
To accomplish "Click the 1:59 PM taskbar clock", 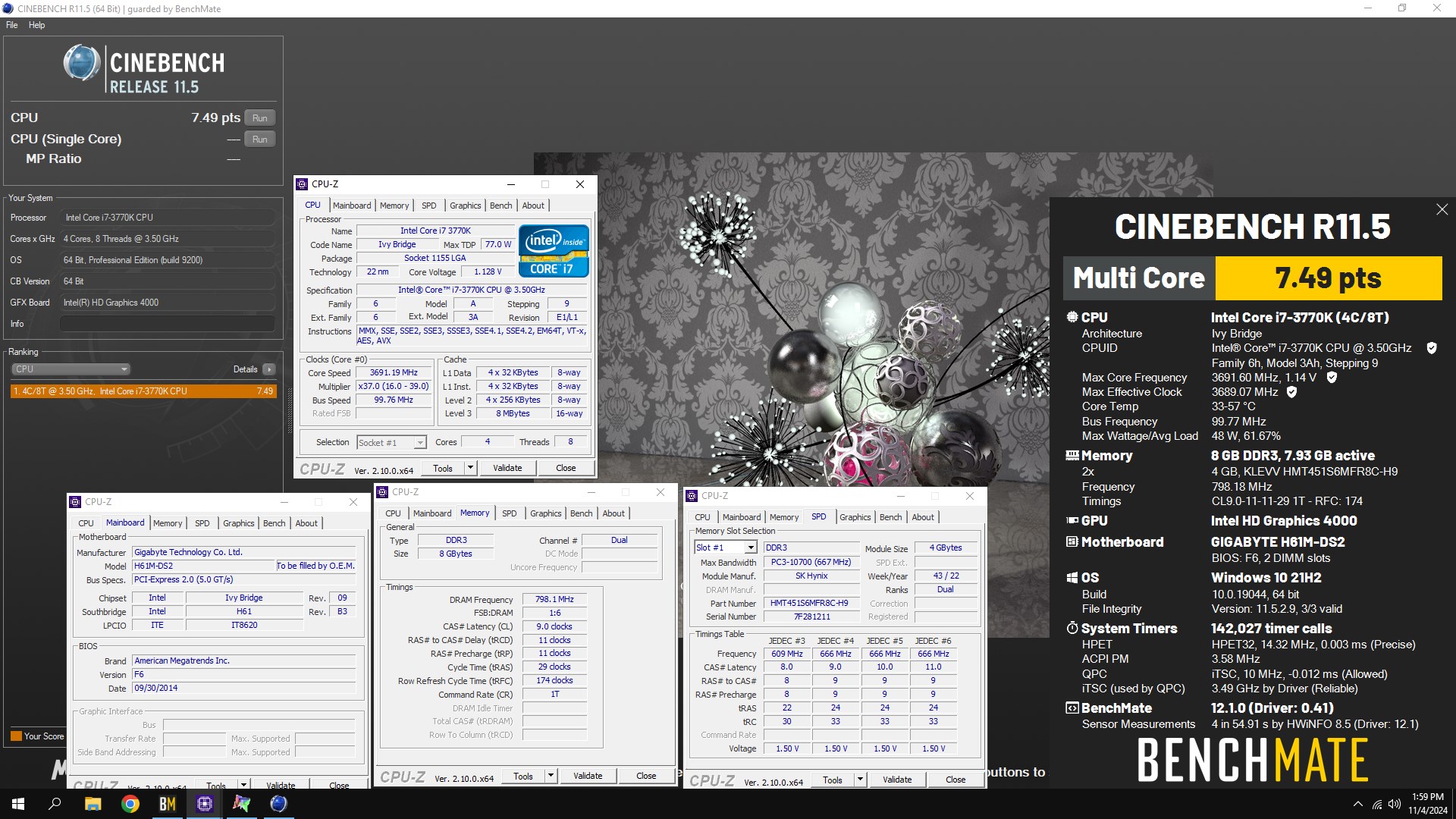I will pyautogui.click(x=1427, y=797).
